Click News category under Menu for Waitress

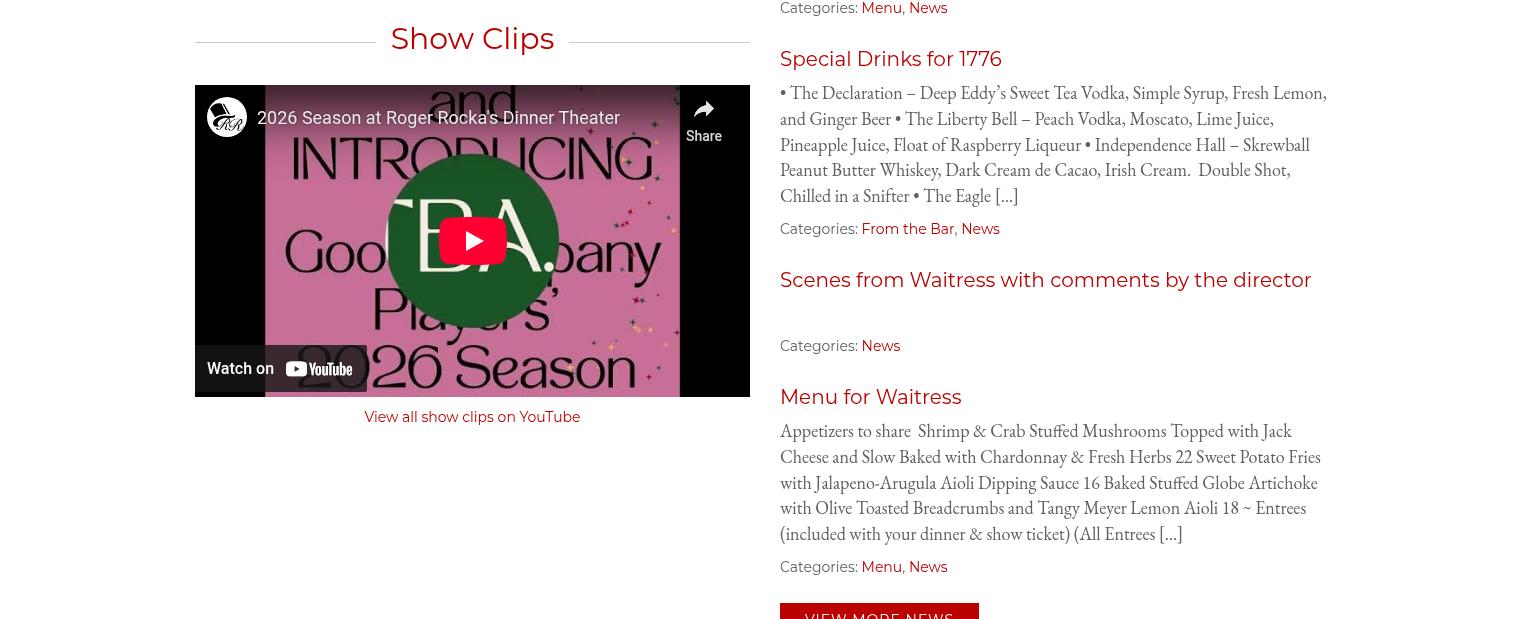[x=927, y=567]
